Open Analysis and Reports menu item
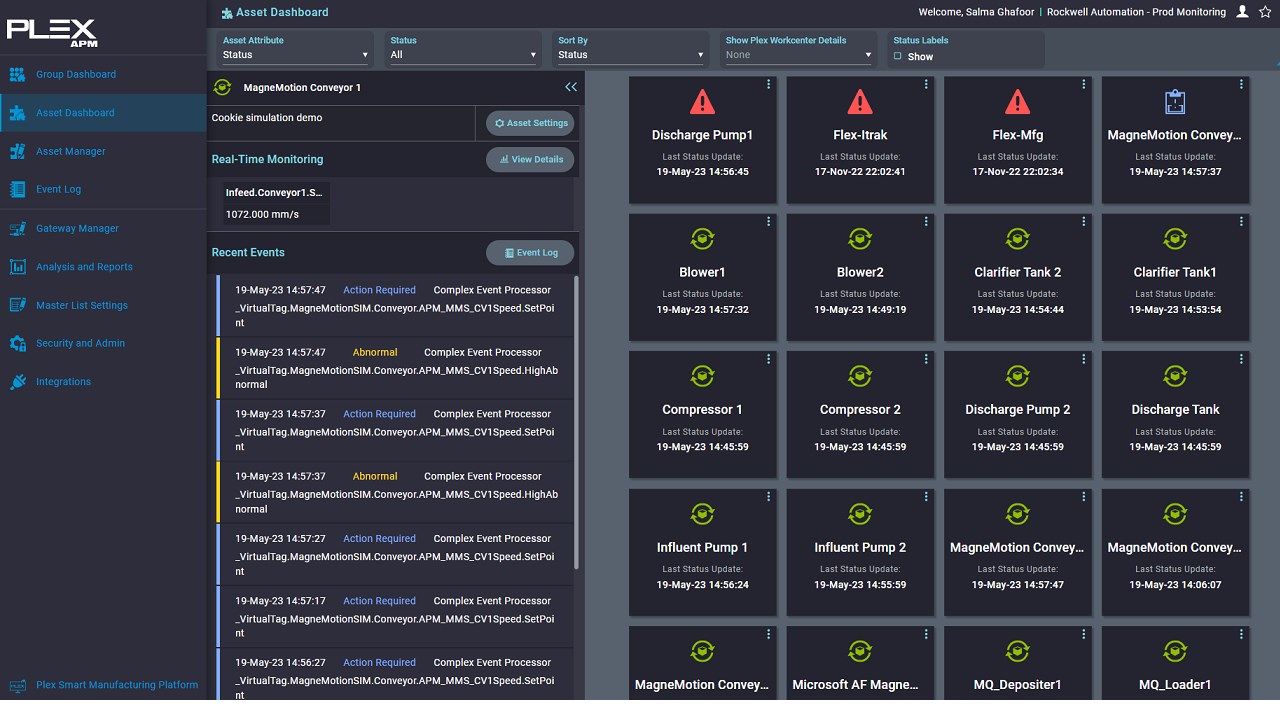This screenshot has width=1280, height=720. click(84, 267)
